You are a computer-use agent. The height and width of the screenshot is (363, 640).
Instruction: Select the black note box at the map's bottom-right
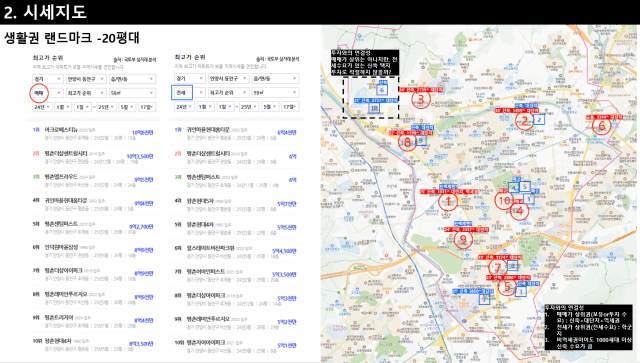click(x=589, y=327)
